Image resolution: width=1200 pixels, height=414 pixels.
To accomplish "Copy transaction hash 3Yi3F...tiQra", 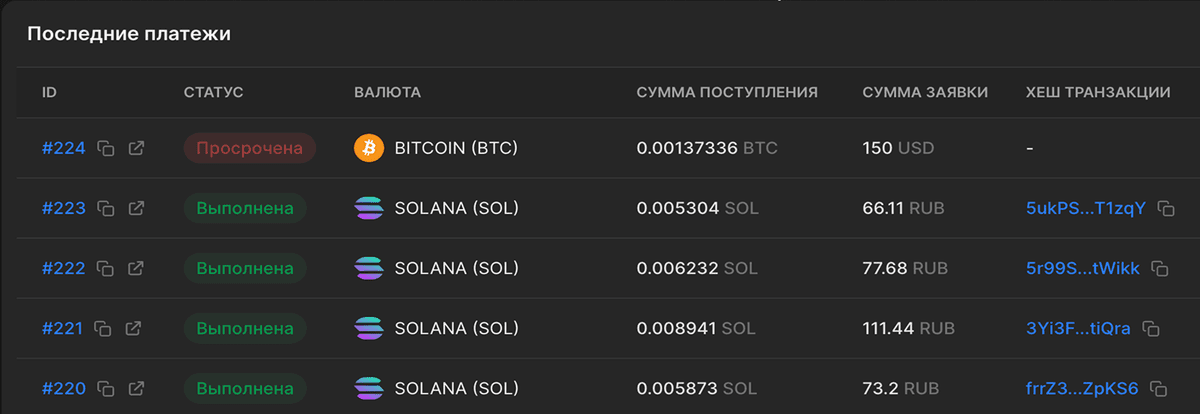I will [x=1151, y=329].
